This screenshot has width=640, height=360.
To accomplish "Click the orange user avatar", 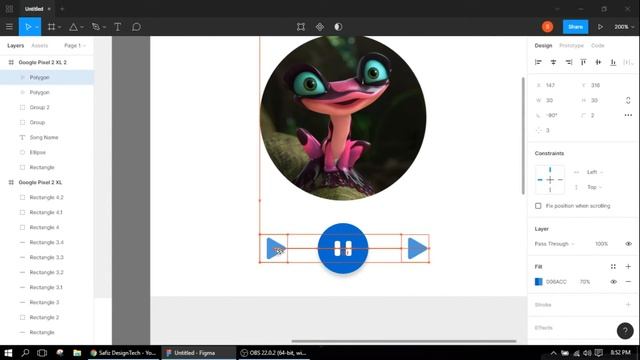I will pyautogui.click(x=547, y=27).
